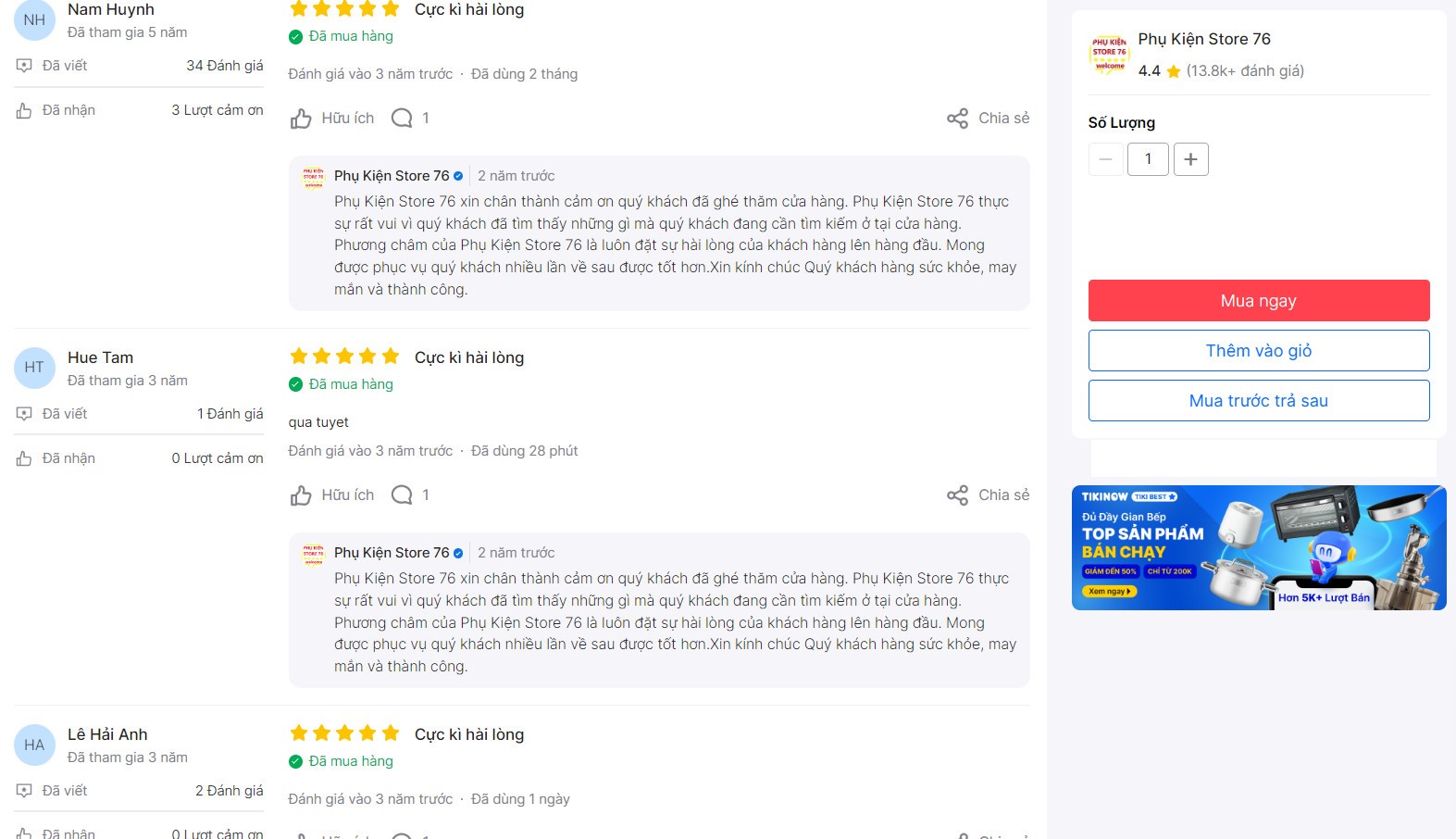Open comment bubble on Hue Tam's review
Screen dimensions: 1456x839
403,495
